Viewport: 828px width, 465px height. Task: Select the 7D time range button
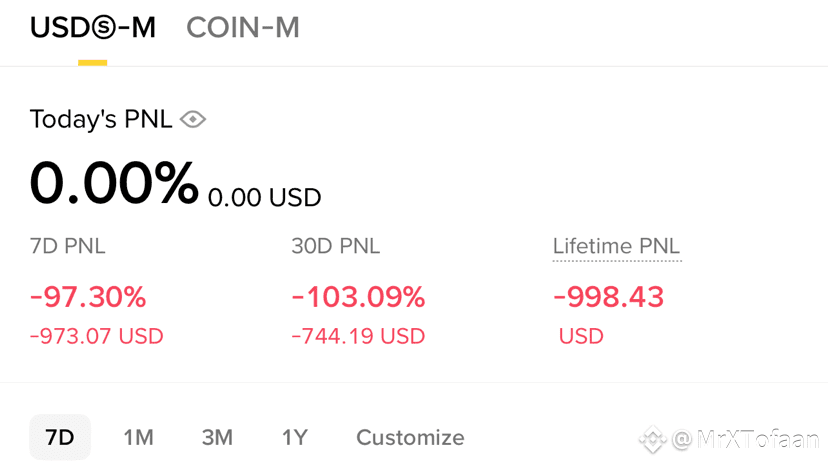(x=60, y=437)
